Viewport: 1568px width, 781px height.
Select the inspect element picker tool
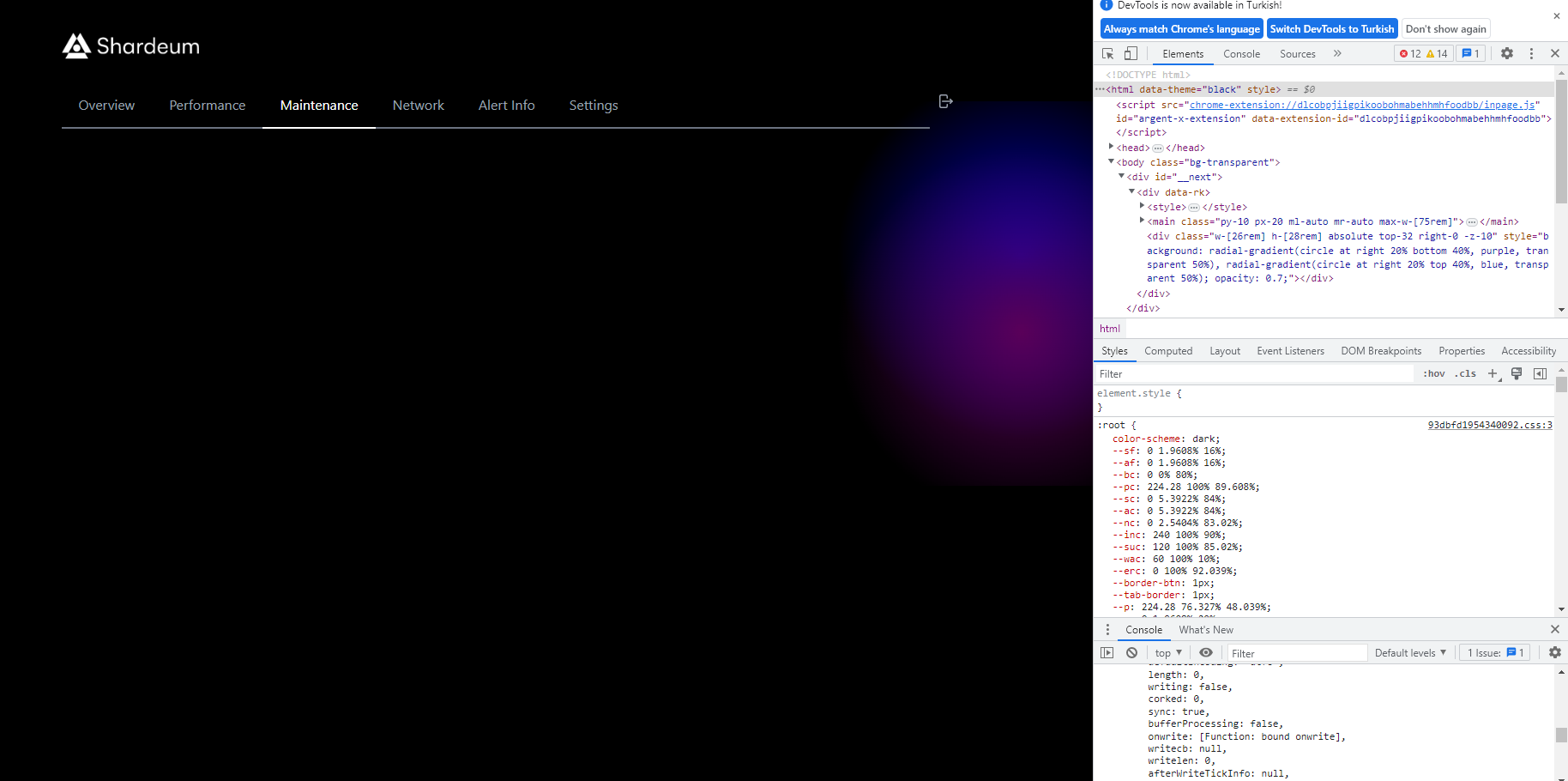point(1107,53)
